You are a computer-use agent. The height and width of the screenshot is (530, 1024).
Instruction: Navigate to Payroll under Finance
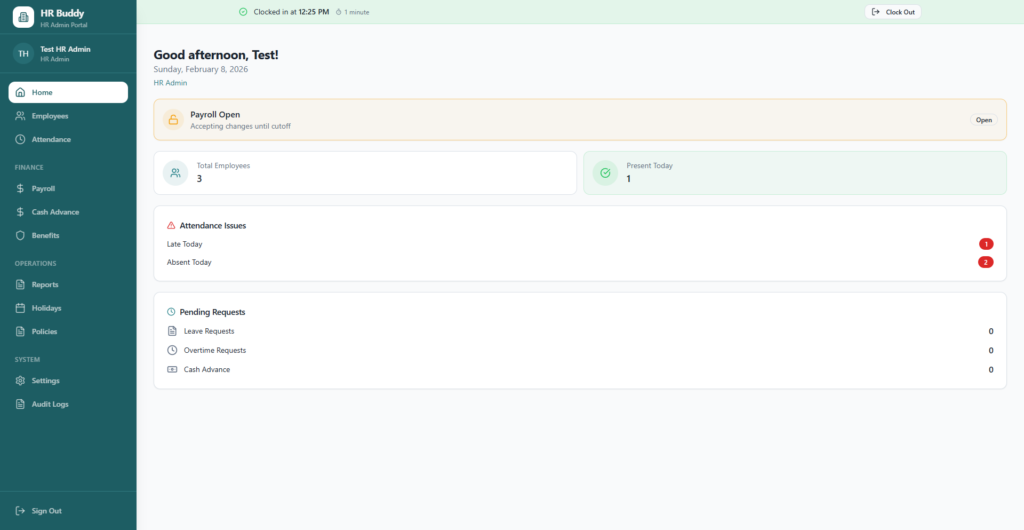point(43,188)
